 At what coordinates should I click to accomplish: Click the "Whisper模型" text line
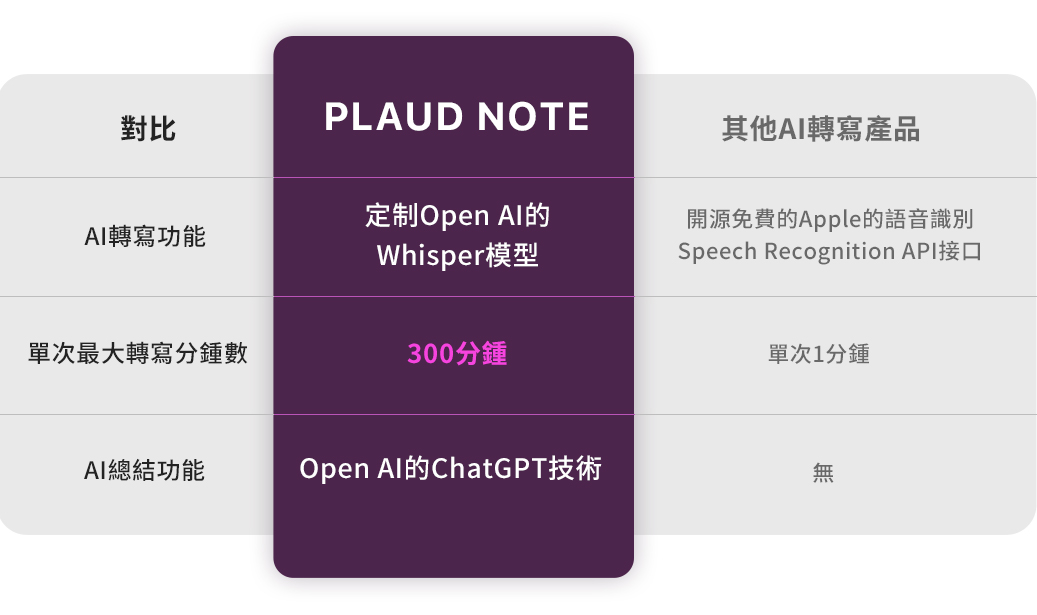coord(458,256)
